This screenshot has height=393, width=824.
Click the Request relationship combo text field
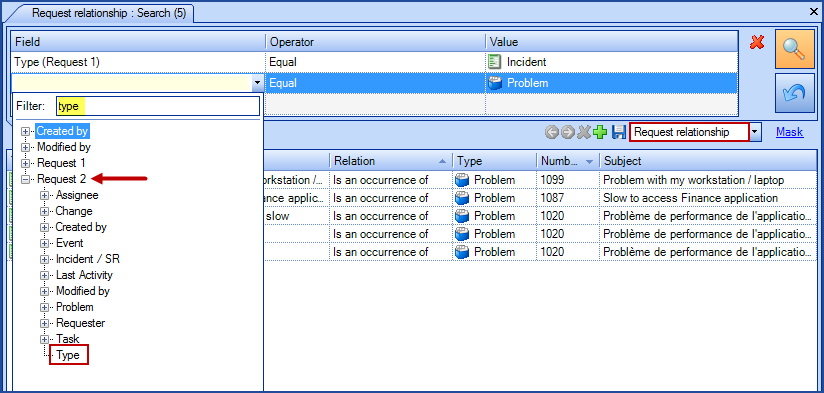(x=689, y=132)
